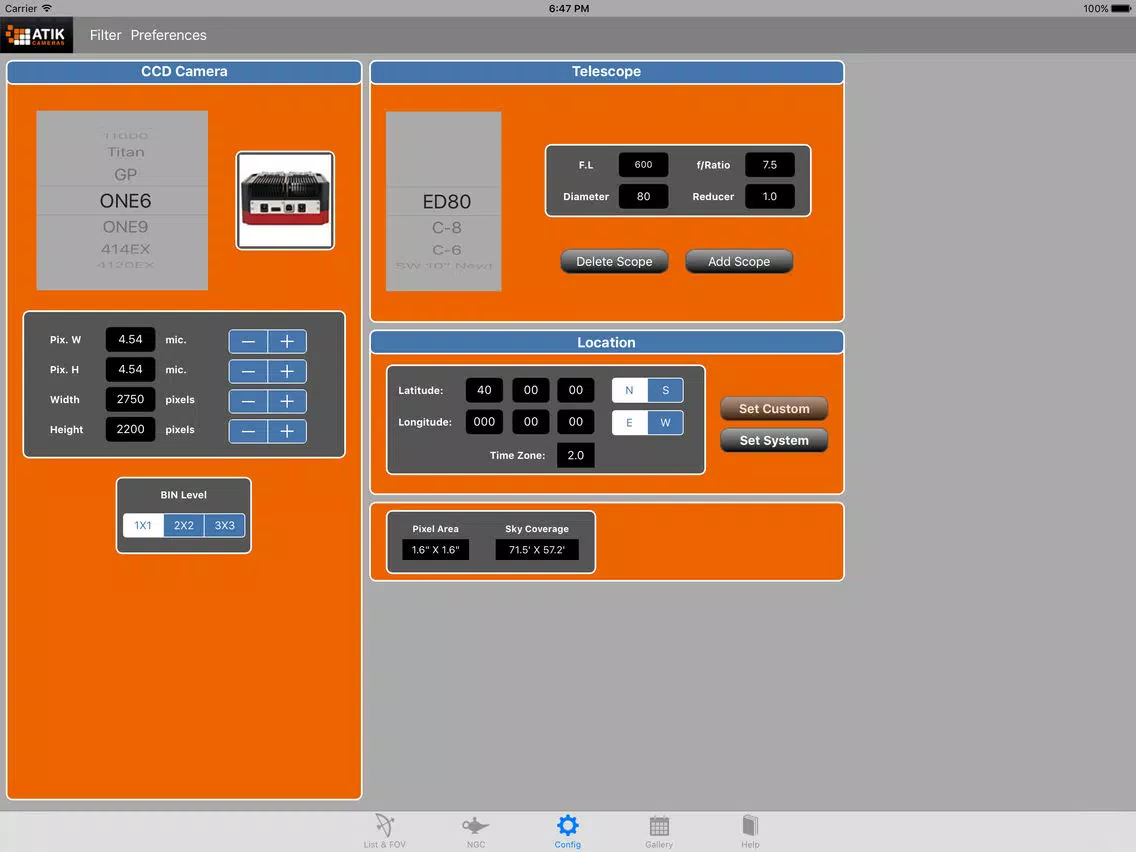Increase sensor Width with plus
The height and width of the screenshot is (852, 1136).
(287, 401)
